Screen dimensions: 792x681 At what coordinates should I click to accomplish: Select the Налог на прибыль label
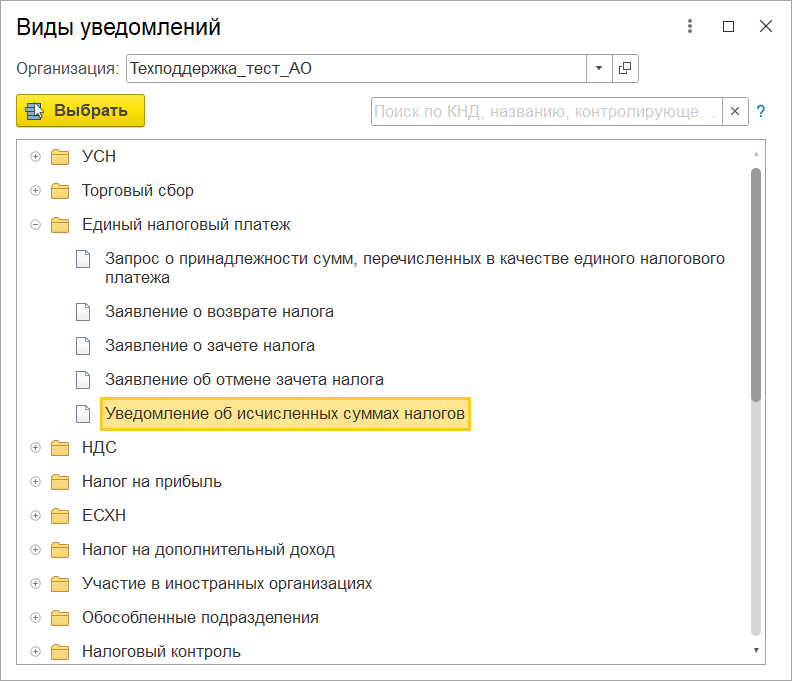pyautogui.click(x=152, y=481)
